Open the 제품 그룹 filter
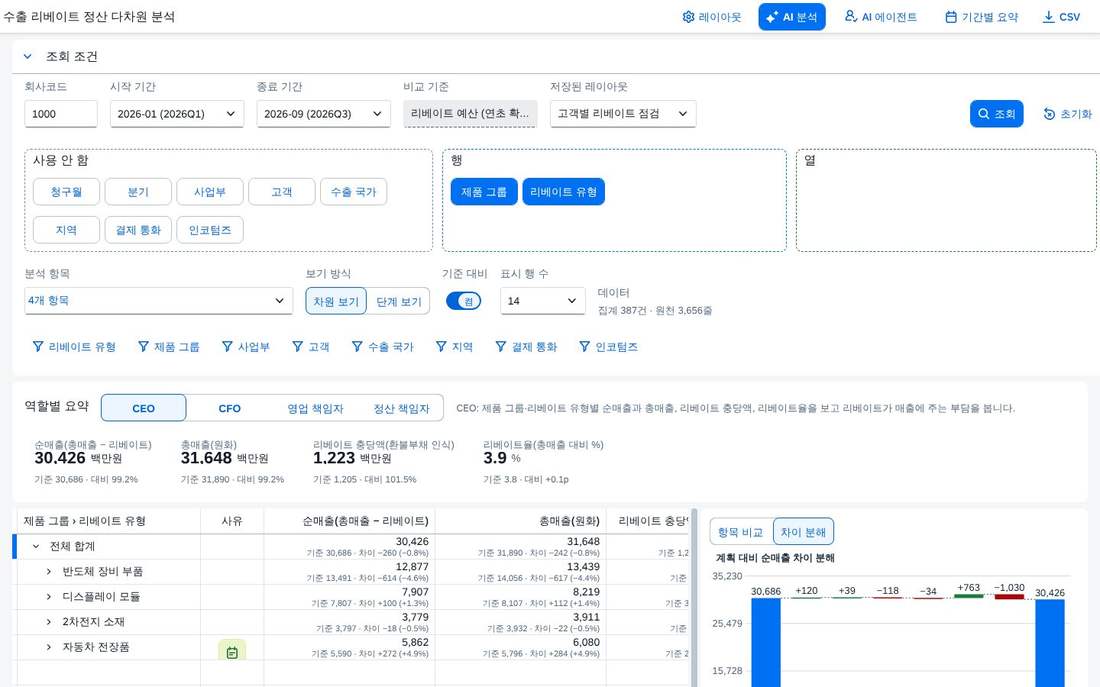The image size is (1100, 687). [169, 347]
